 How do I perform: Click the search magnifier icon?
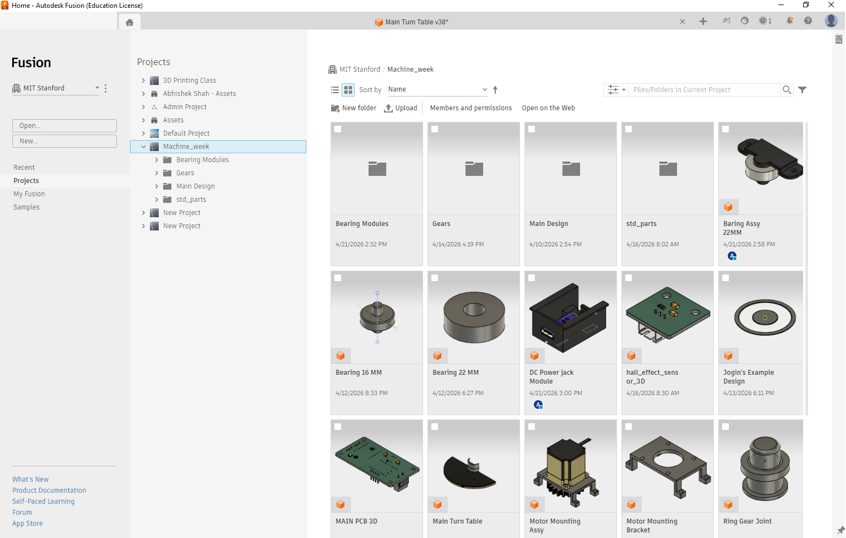(787, 90)
